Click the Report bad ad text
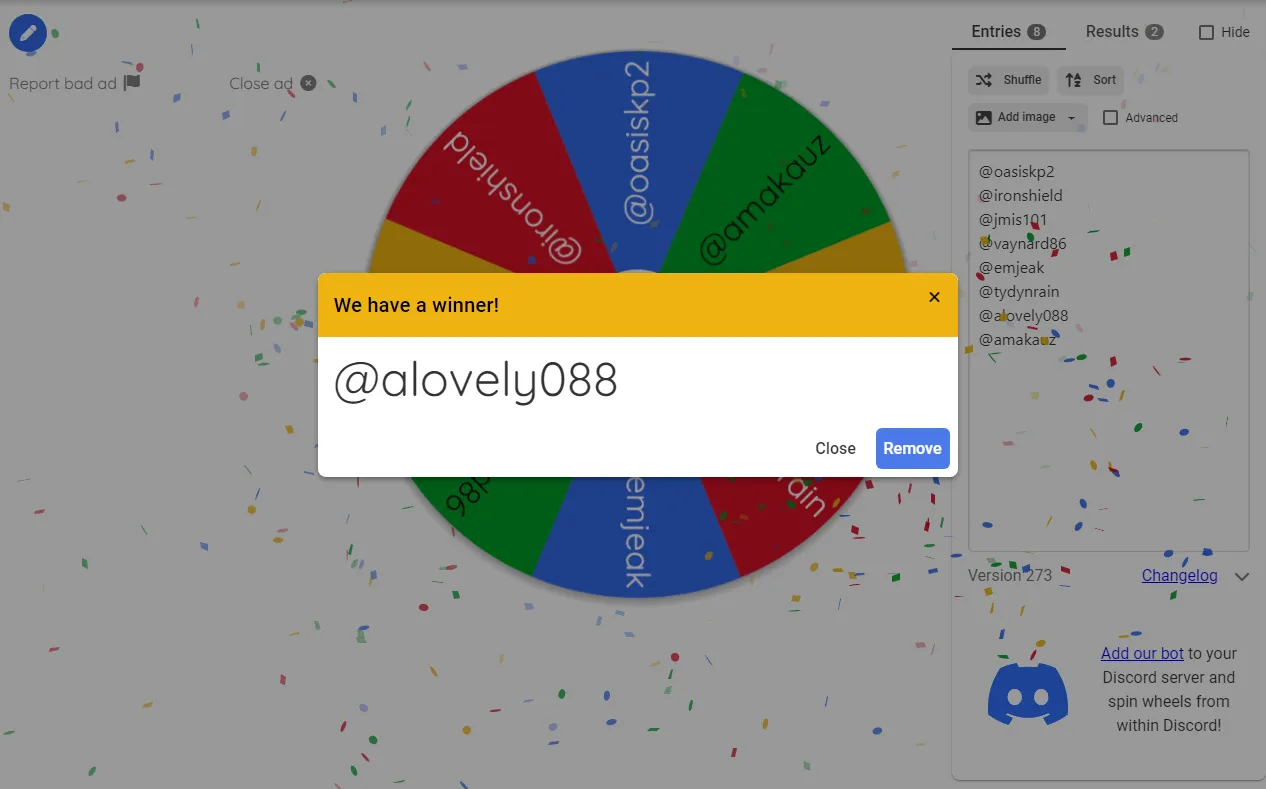1266x789 pixels. (x=63, y=83)
